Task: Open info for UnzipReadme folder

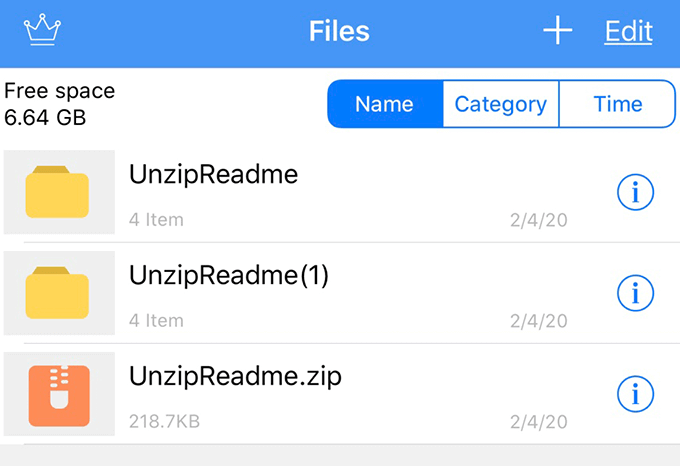Action: point(635,193)
